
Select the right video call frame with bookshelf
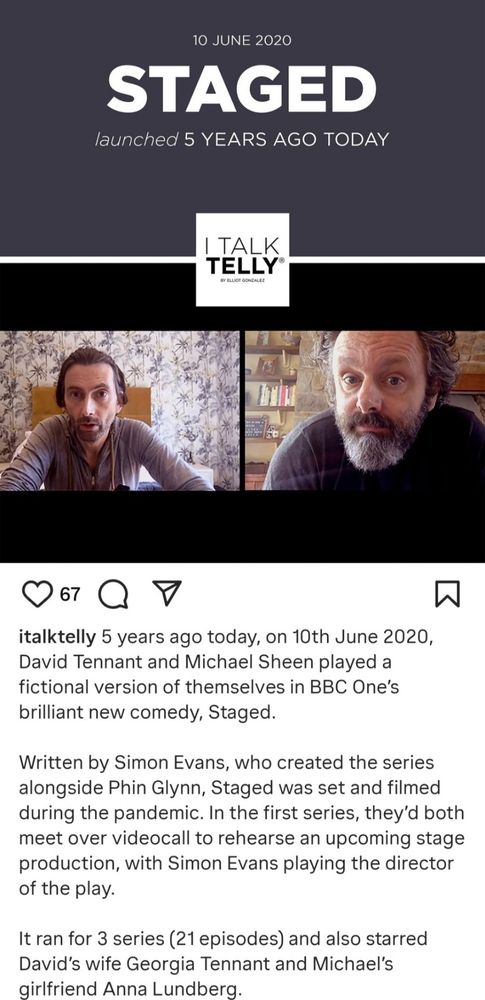pyautogui.click(x=365, y=411)
